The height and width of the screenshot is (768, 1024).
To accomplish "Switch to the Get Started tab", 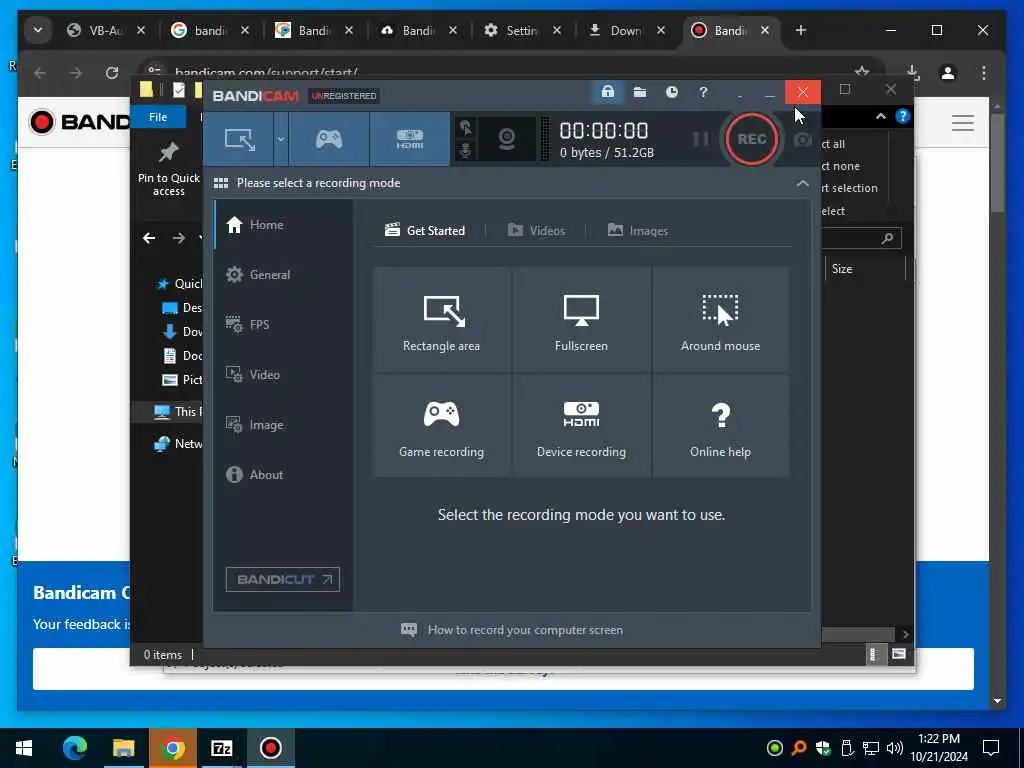I will click(x=425, y=231).
